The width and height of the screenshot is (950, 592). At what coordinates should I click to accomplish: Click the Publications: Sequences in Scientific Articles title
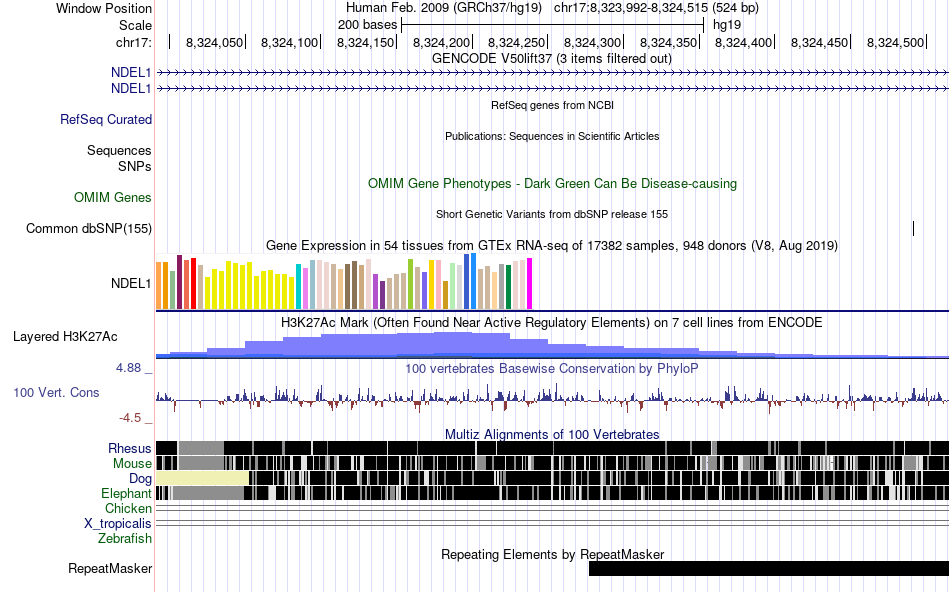552,136
